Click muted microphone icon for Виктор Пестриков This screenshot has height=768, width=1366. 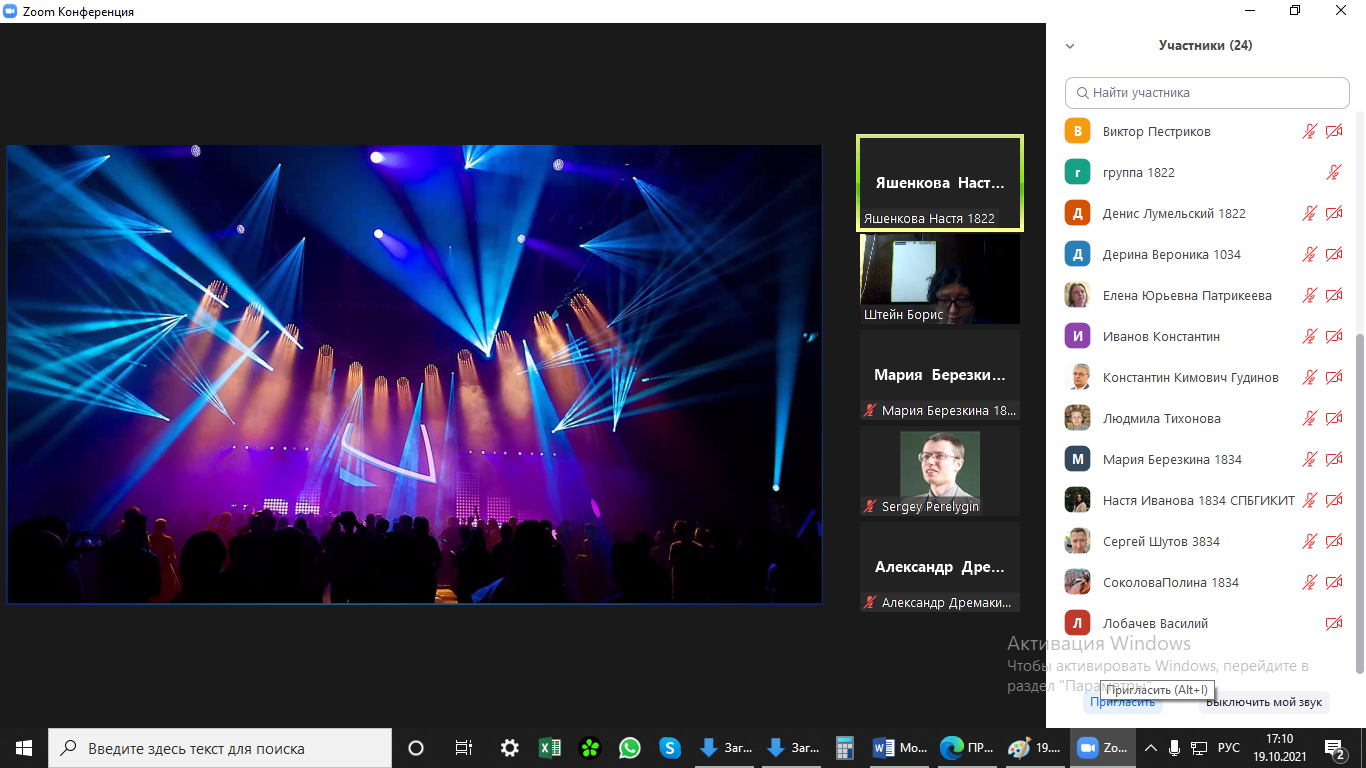(x=1309, y=131)
